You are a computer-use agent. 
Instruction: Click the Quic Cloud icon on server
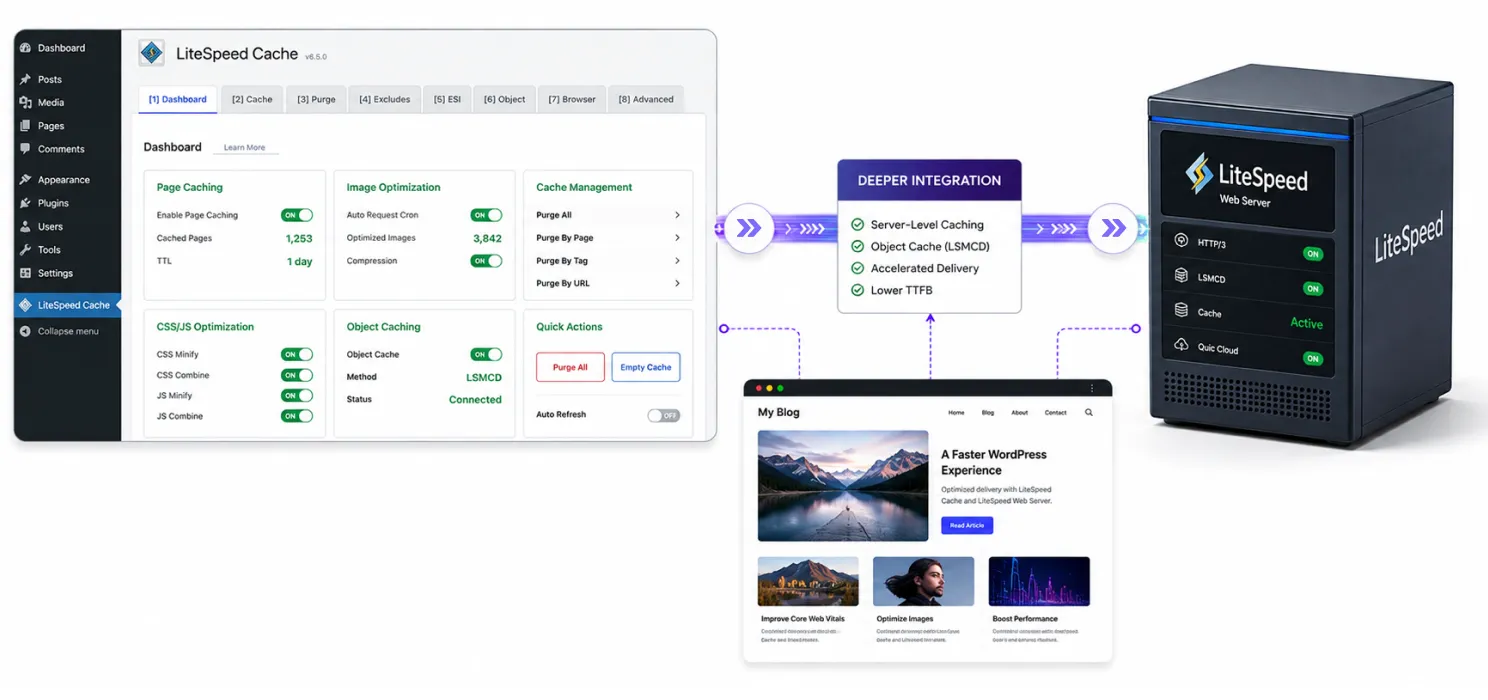click(x=1181, y=345)
